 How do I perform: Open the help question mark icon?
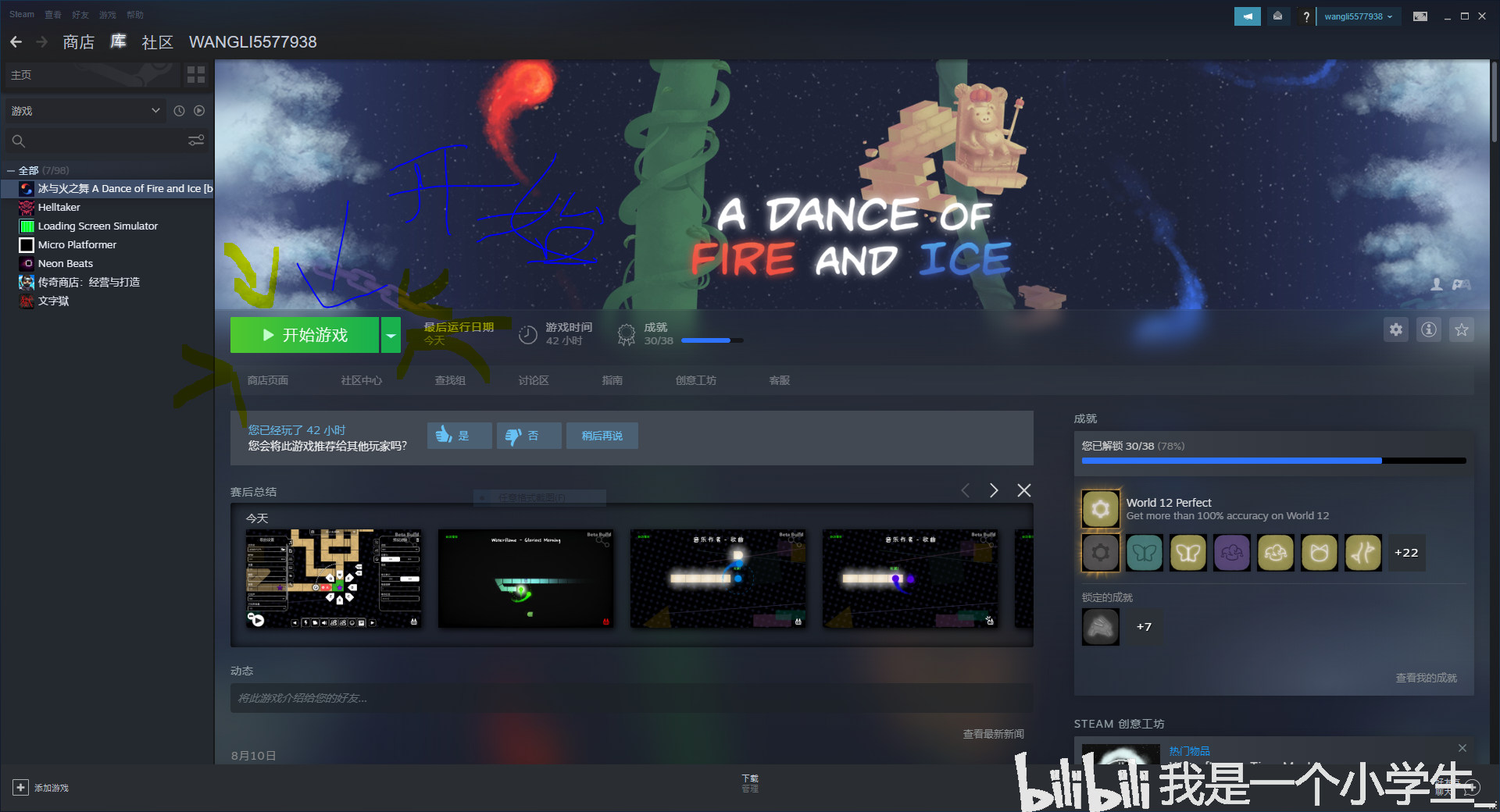pyautogui.click(x=1305, y=16)
